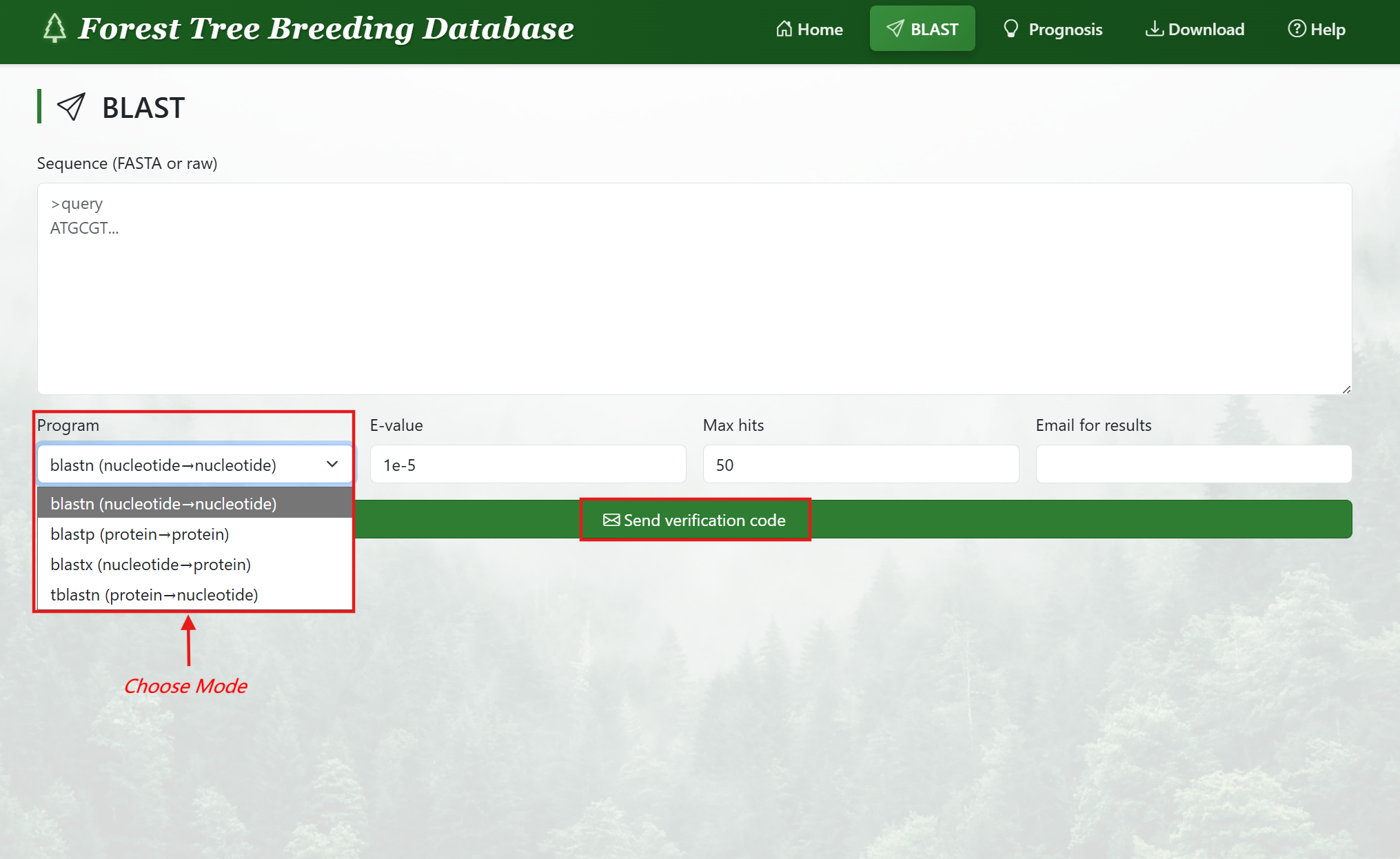Click the 'Program' field label
This screenshot has height=859, width=1400.
pyautogui.click(x=68, y=425)
